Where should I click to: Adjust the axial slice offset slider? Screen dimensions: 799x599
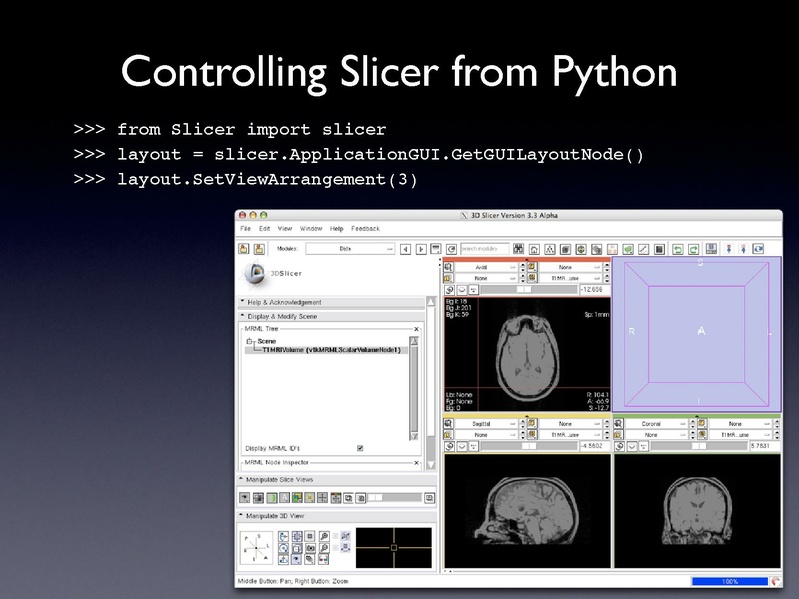click(529, 289)
